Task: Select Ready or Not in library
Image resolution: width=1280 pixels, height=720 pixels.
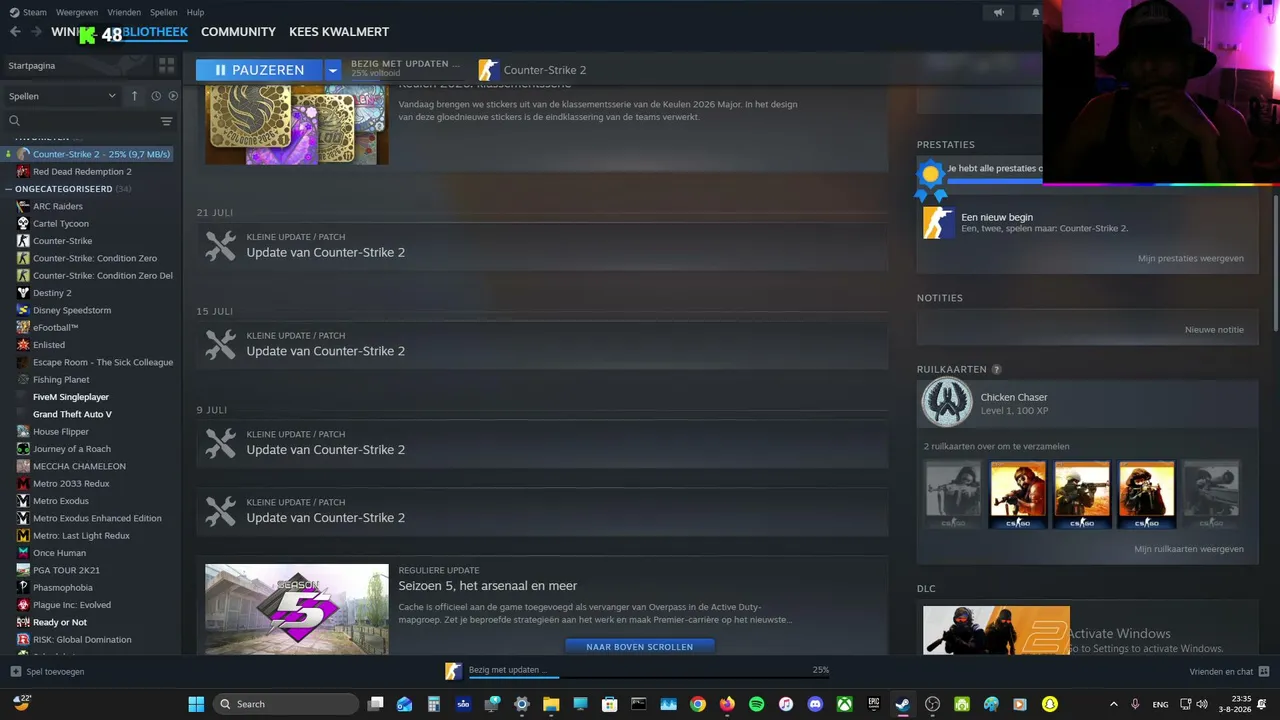Action: [60, 622]
